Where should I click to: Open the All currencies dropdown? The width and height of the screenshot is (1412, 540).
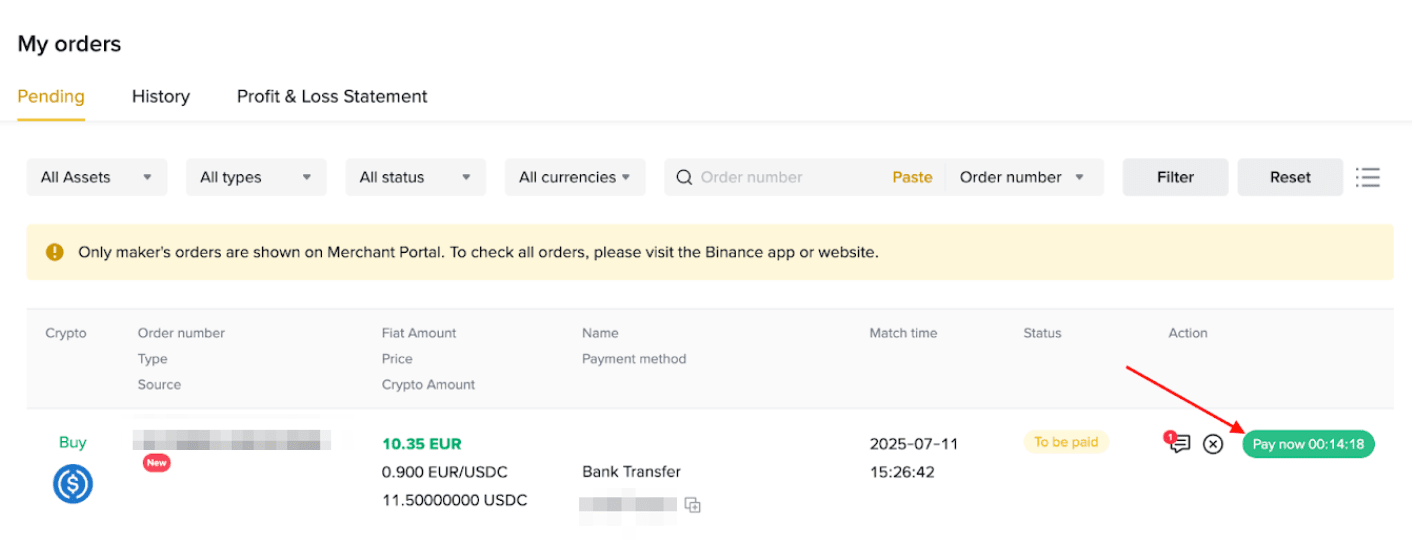pos(575,177)
